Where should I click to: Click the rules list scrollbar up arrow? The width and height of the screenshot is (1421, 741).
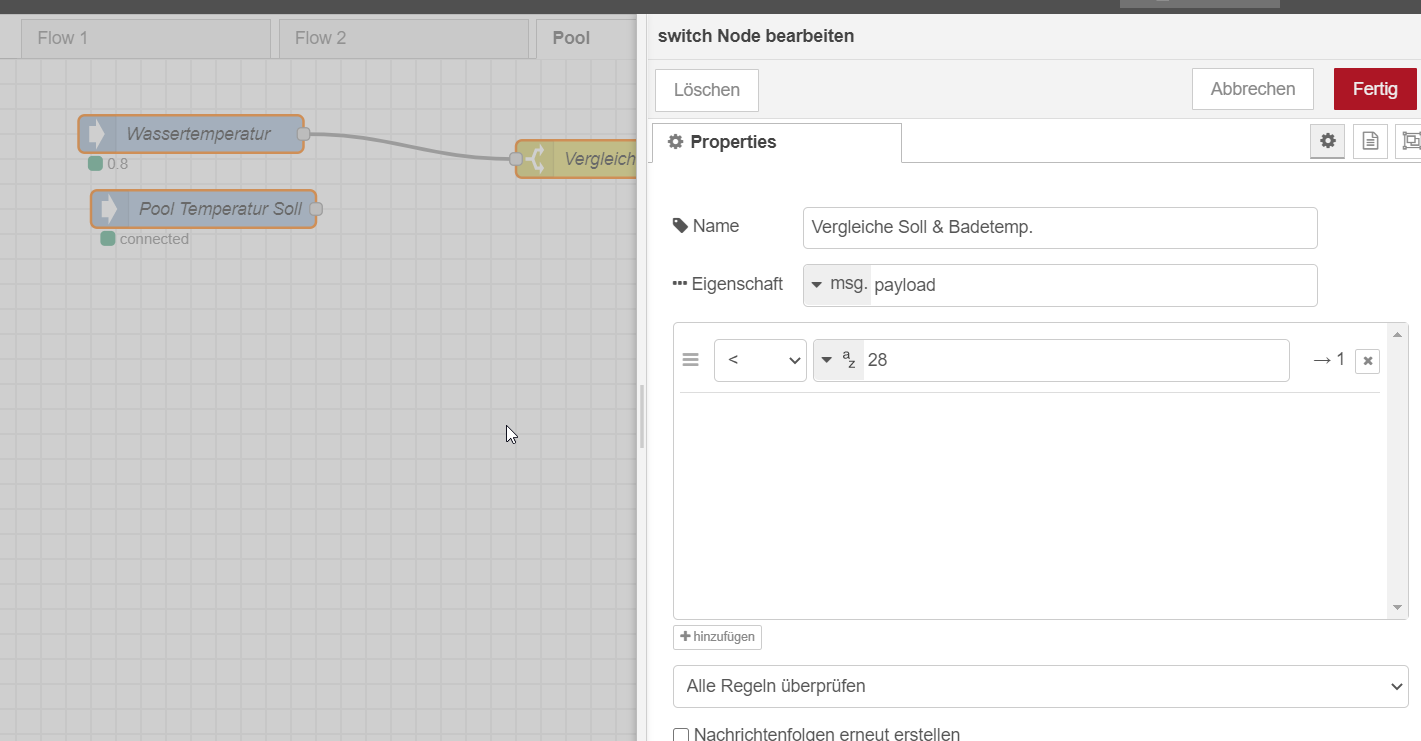click(1398, 334)
